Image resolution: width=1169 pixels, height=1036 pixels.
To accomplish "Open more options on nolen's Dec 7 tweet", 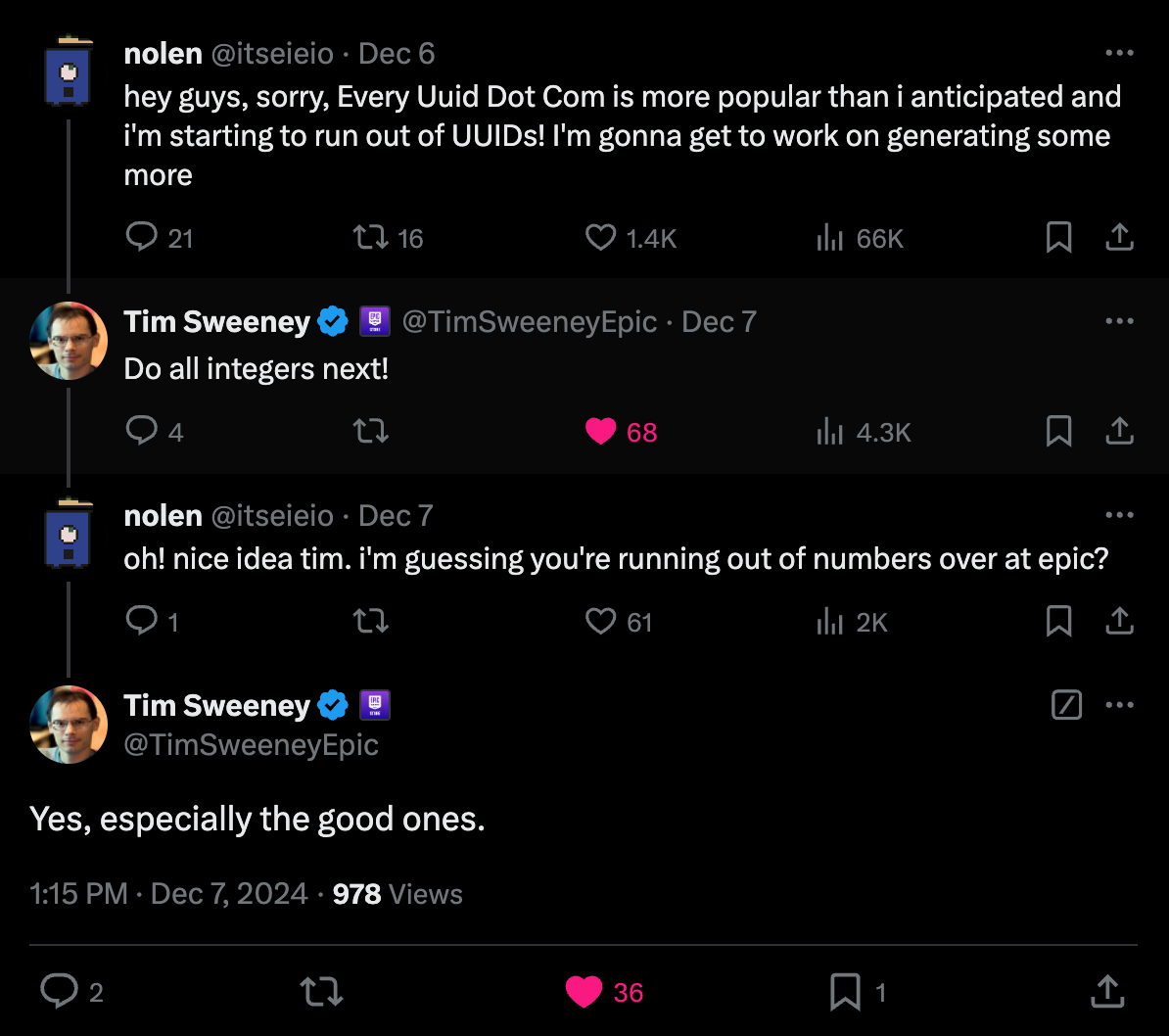I will point(1119,515).
